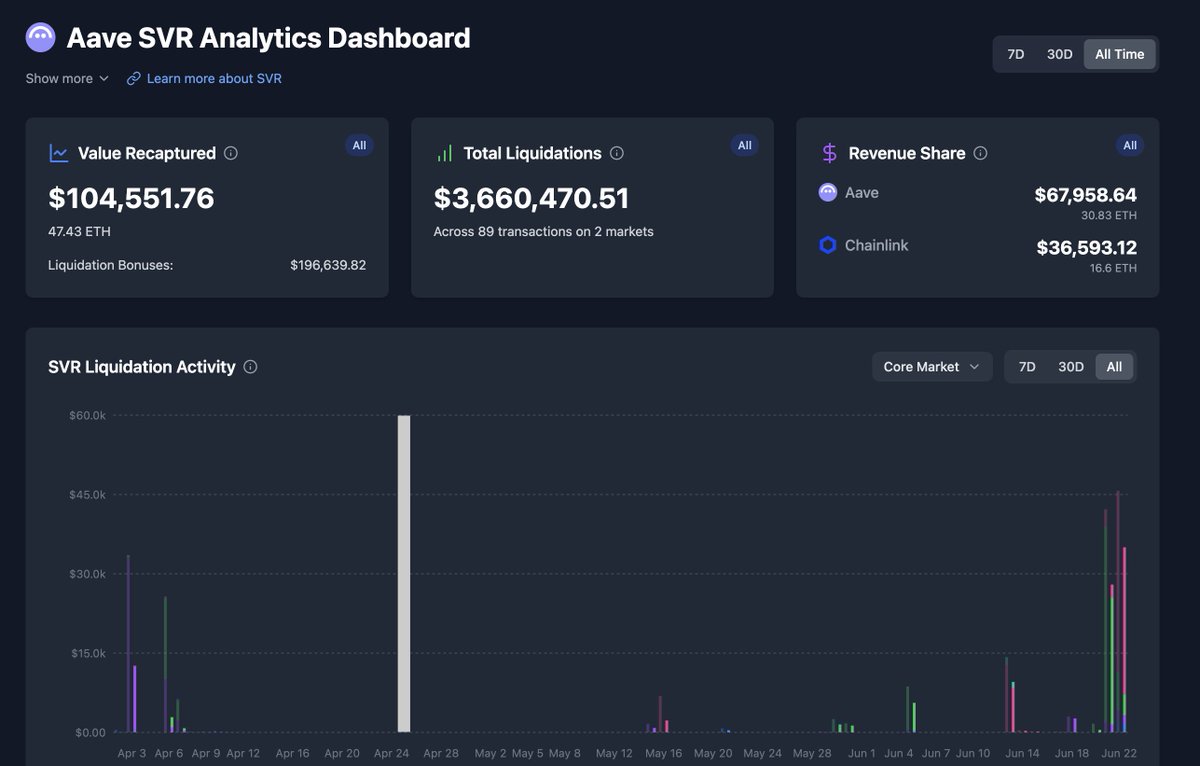Select 7D in top time range
Image resolution: width=1200 pixels, height=766 pixels.
1015,54
